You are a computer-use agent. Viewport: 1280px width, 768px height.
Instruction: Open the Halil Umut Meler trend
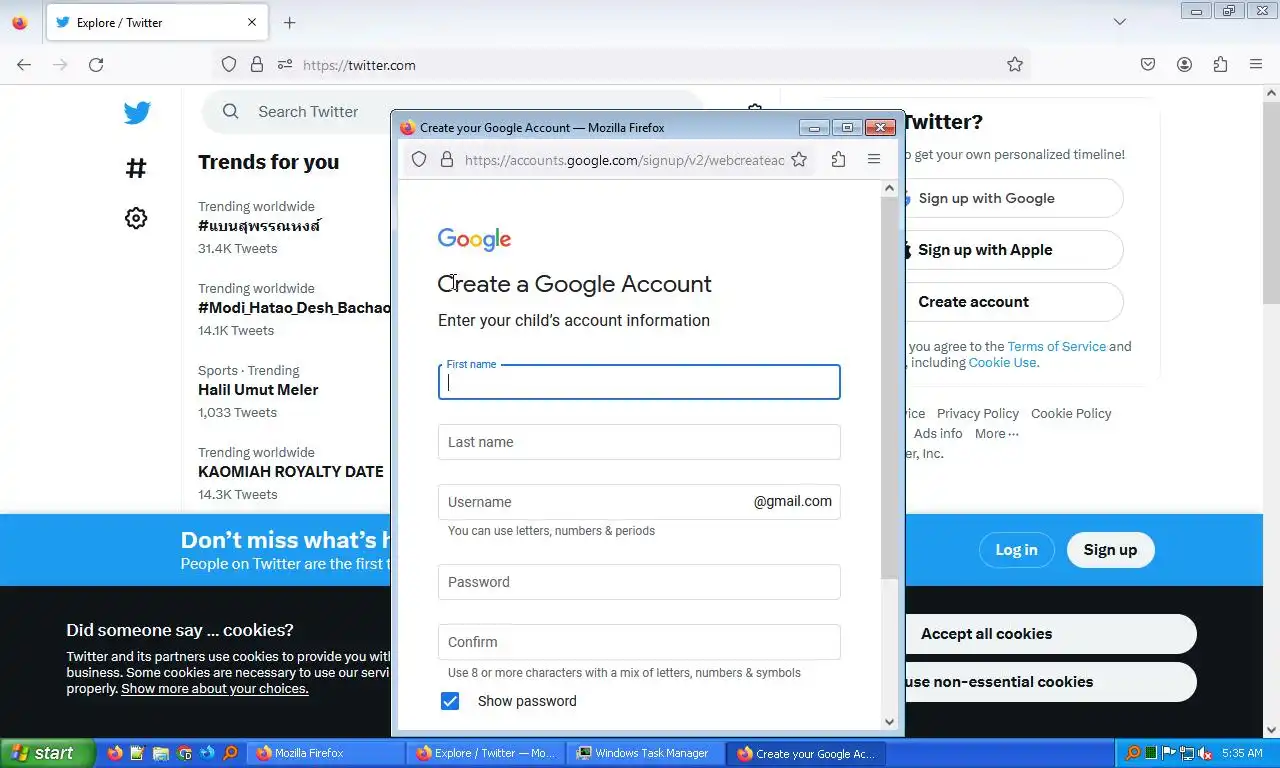[x=258, y=390]
